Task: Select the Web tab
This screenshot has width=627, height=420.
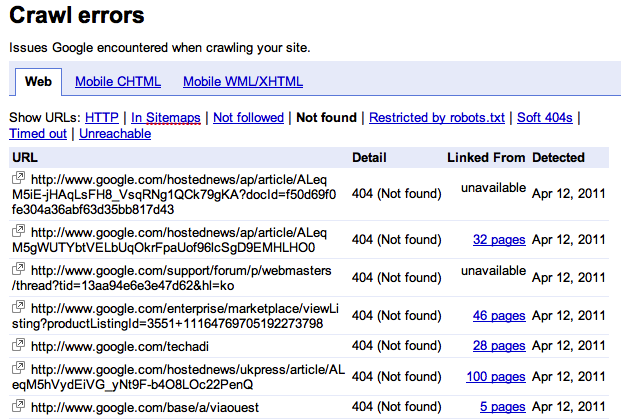Action: [x=38, y=82]
